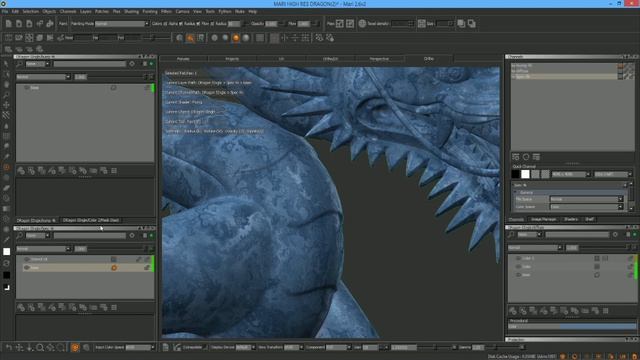Click the orange icon in bottom toolbar

[75, 347]
